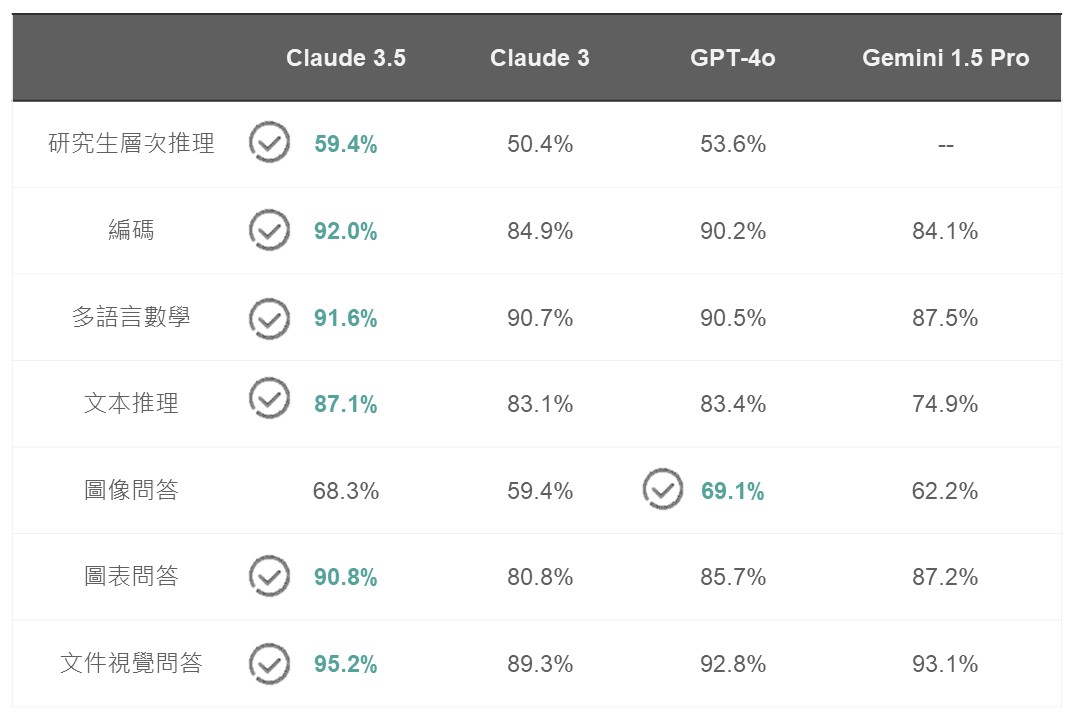The height and width of the screenshot is (718, 1077).
Task: Click the highlighted 69.1% GPT-4o value
Action: 732,491
